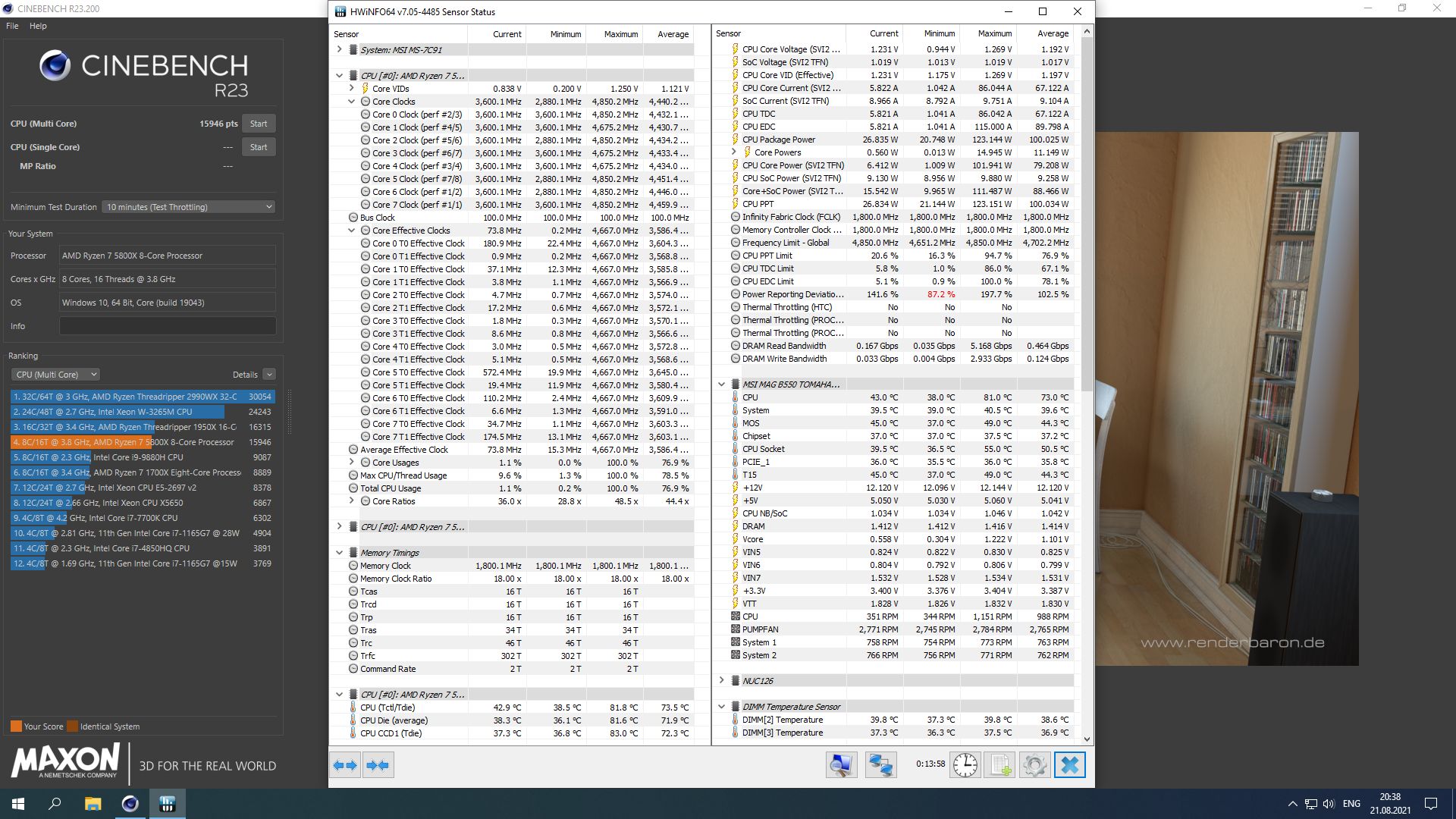Toggle the ranking Details dropdown arrow

(x=269, y=375)
